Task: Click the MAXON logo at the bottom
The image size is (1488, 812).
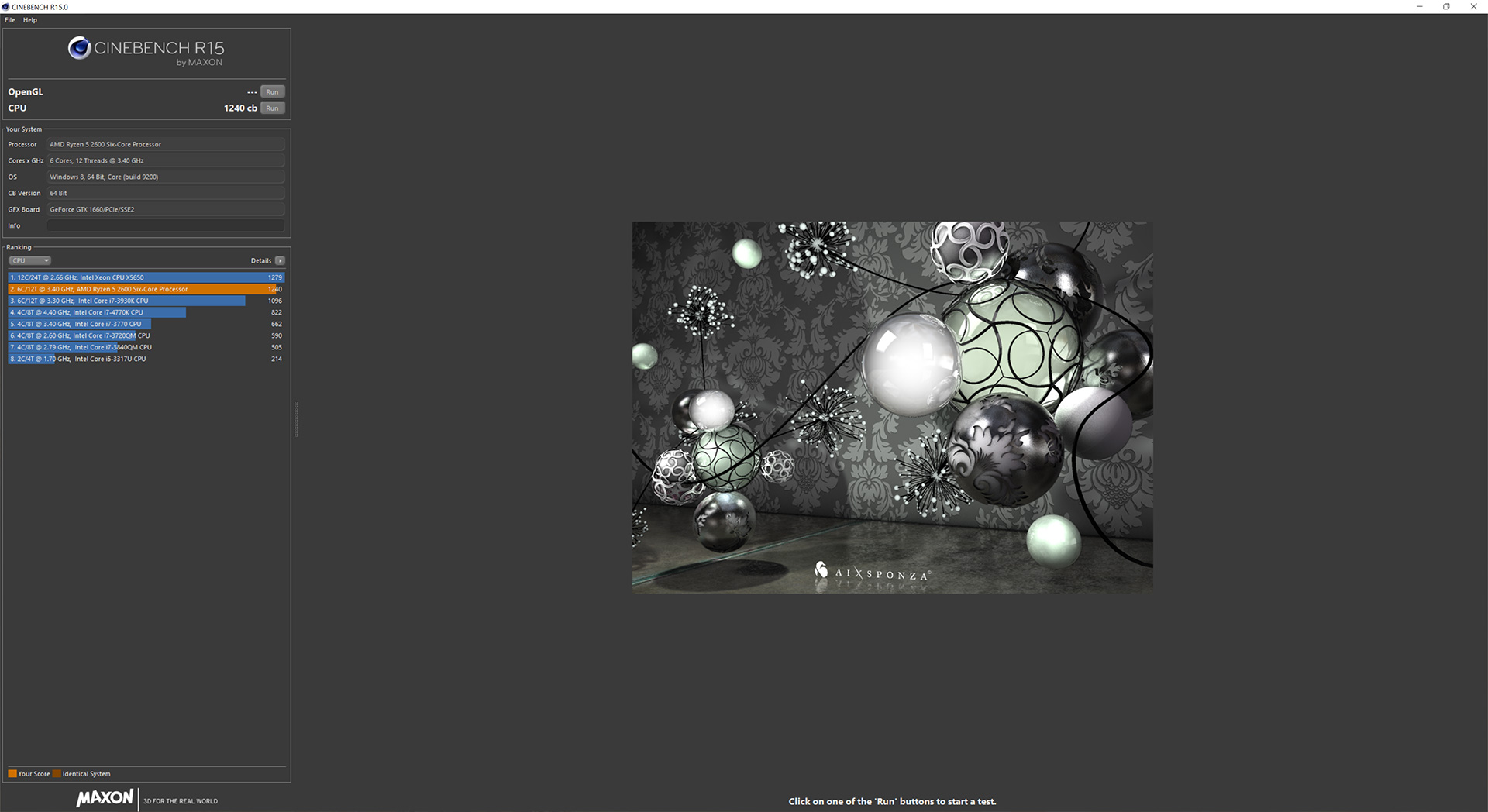Action: click(105, 798)
